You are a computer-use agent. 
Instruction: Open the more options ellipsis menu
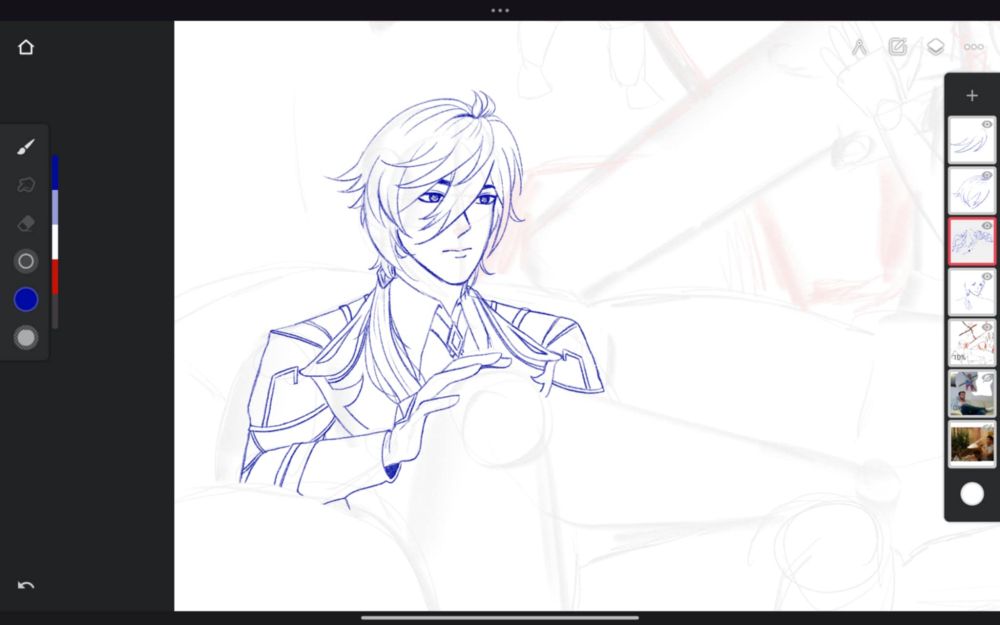973,47
